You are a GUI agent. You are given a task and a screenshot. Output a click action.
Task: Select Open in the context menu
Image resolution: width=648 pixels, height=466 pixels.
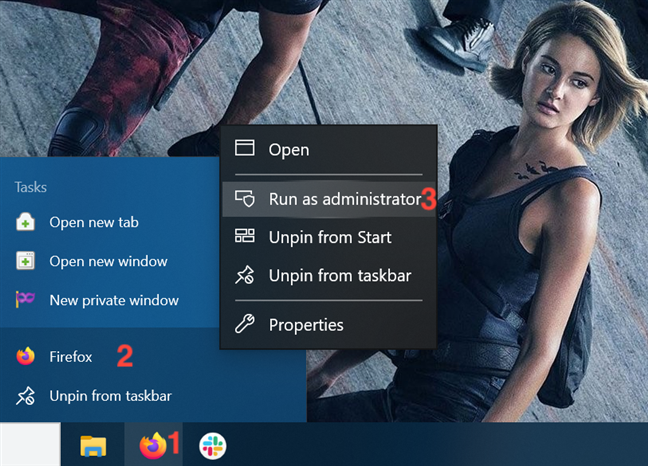click(329, 150)
